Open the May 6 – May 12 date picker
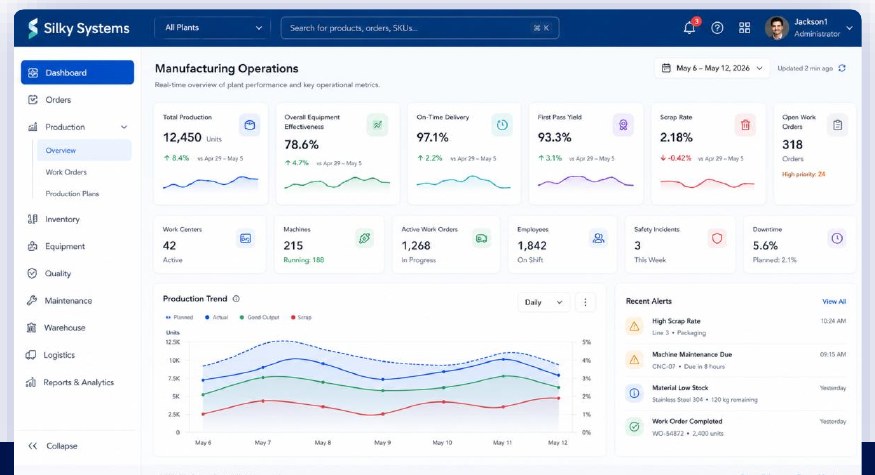The image size is (875, 475). 711,68
